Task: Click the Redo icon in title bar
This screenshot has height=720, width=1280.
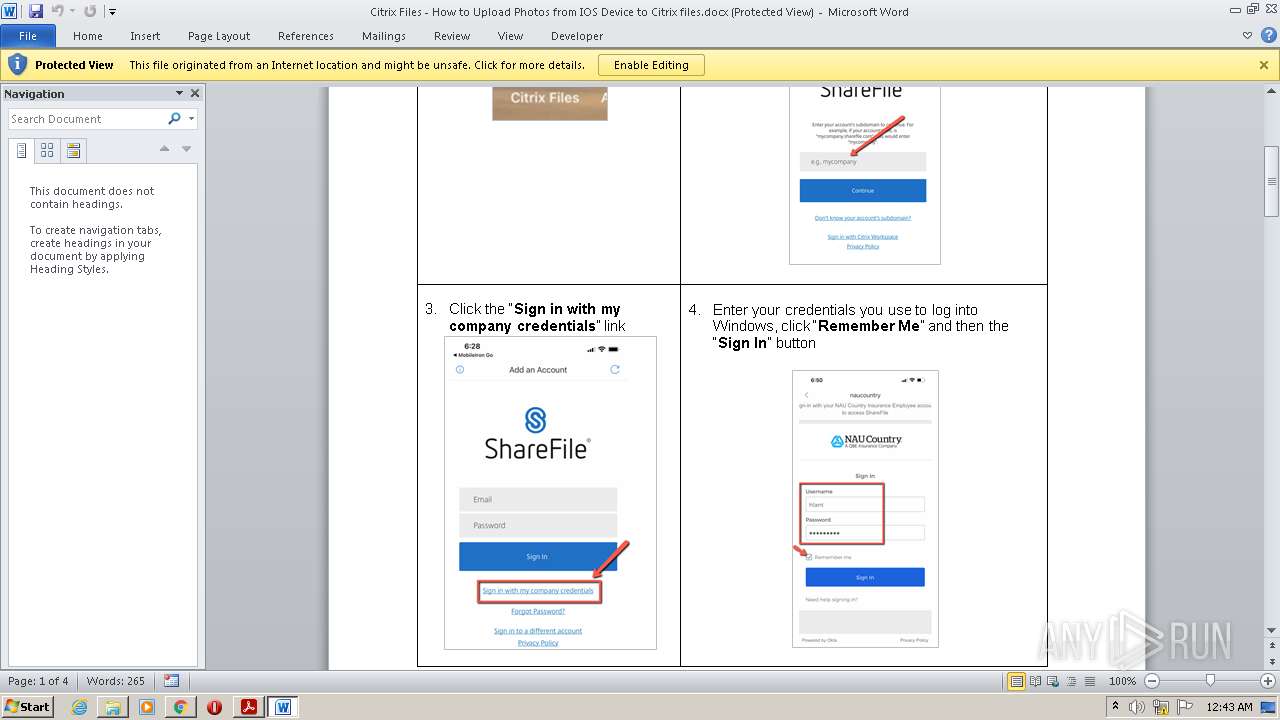Action: (90, 11)
